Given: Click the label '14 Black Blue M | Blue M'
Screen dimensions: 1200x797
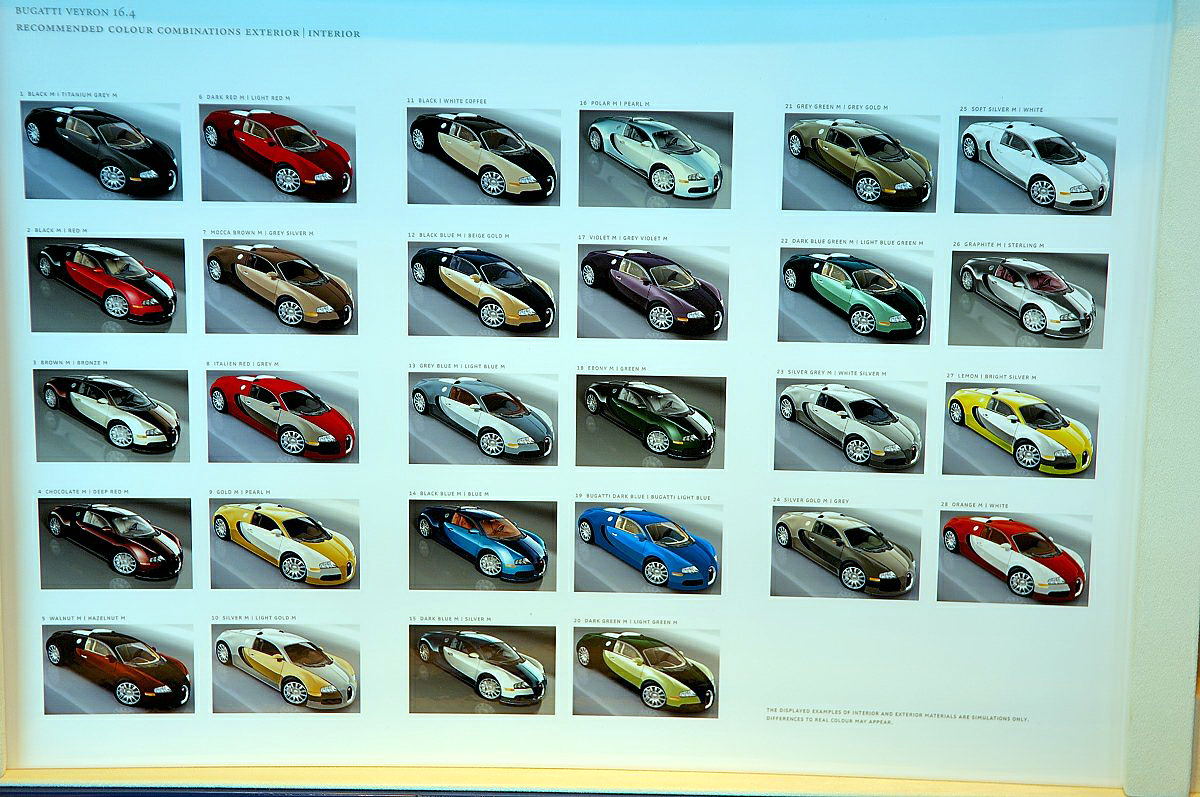Looking at the screenshot, I should (449, 493).
